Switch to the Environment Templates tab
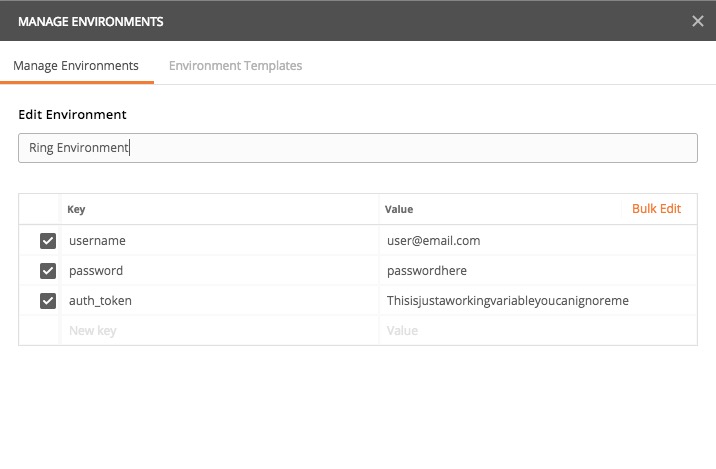Image resolution: width=716 pixels, height=469 pixels. coord(235,66)
